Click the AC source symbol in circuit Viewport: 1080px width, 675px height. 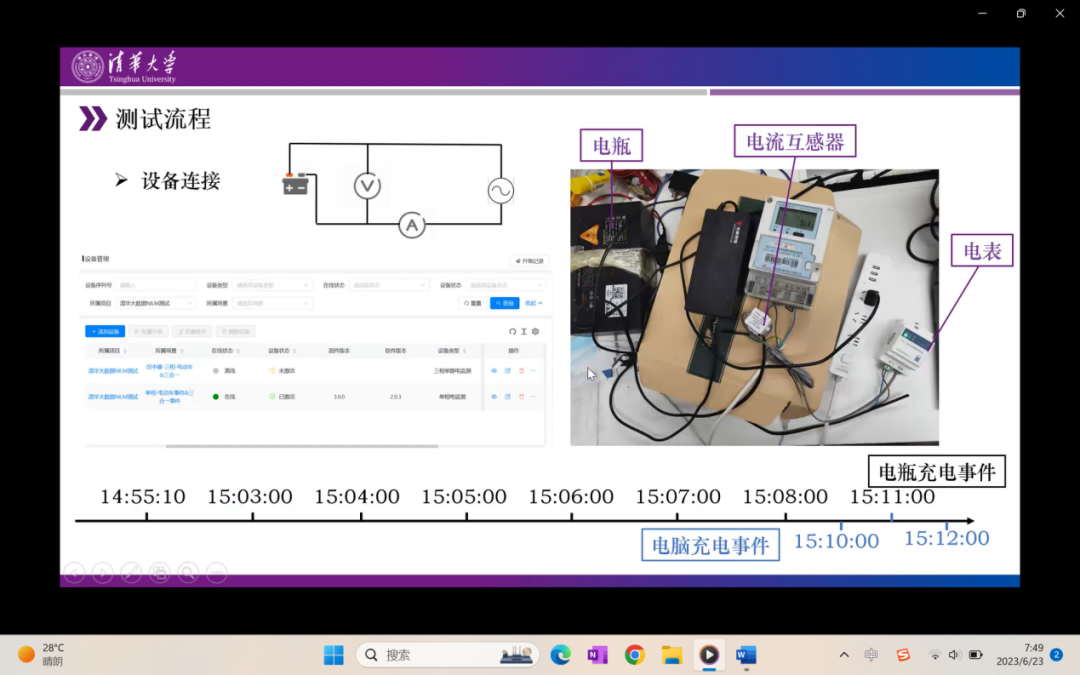coord(501,191)
